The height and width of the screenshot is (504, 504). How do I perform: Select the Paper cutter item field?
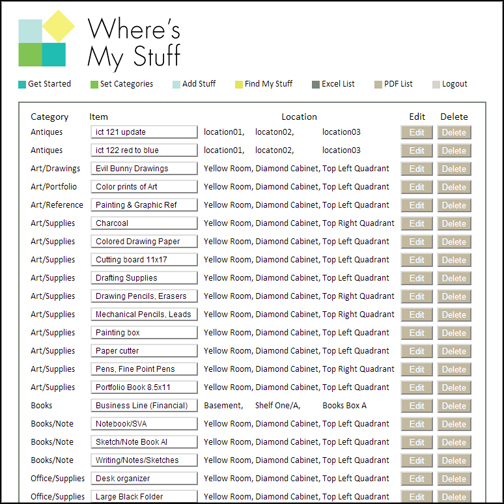tap(144, 351)
